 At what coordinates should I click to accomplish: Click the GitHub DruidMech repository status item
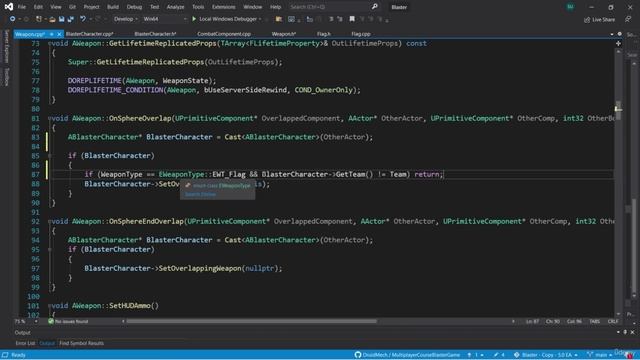point(407,355)
